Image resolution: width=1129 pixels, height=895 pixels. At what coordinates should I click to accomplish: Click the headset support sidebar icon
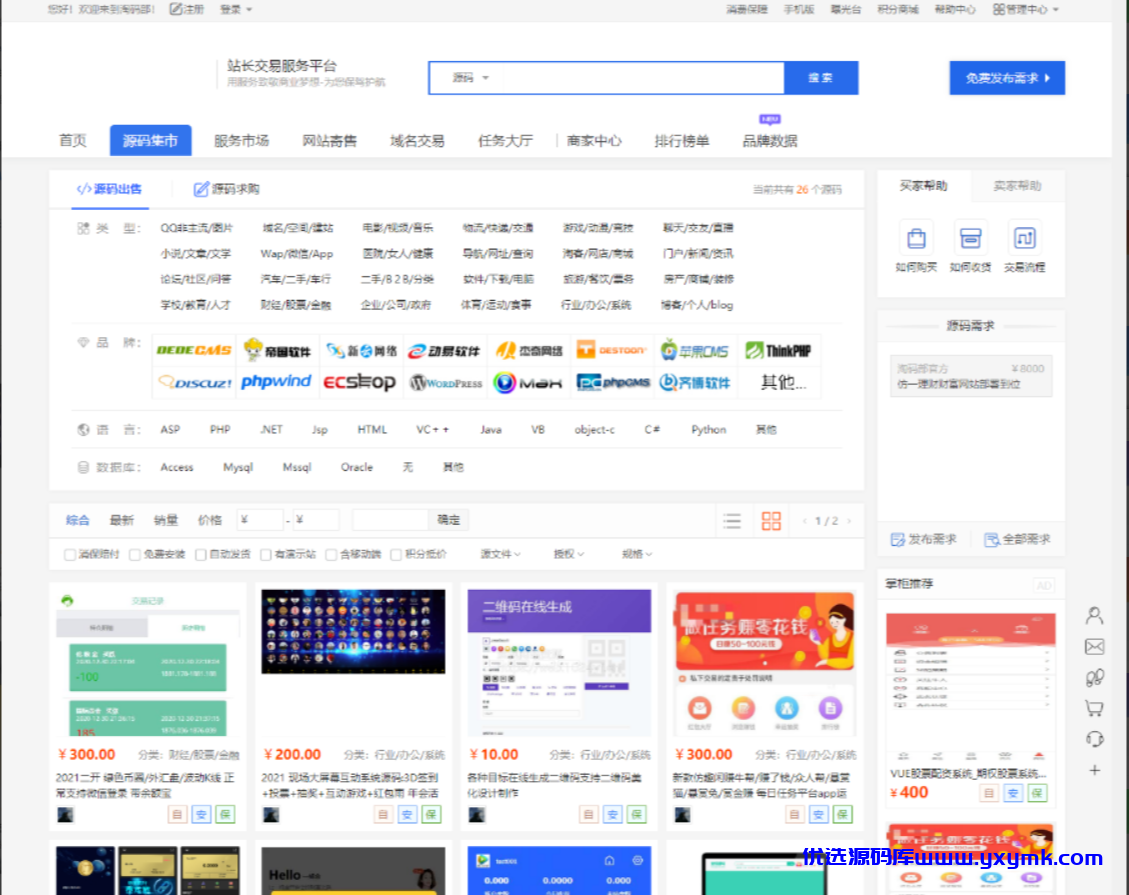(x=1094, y=739)
